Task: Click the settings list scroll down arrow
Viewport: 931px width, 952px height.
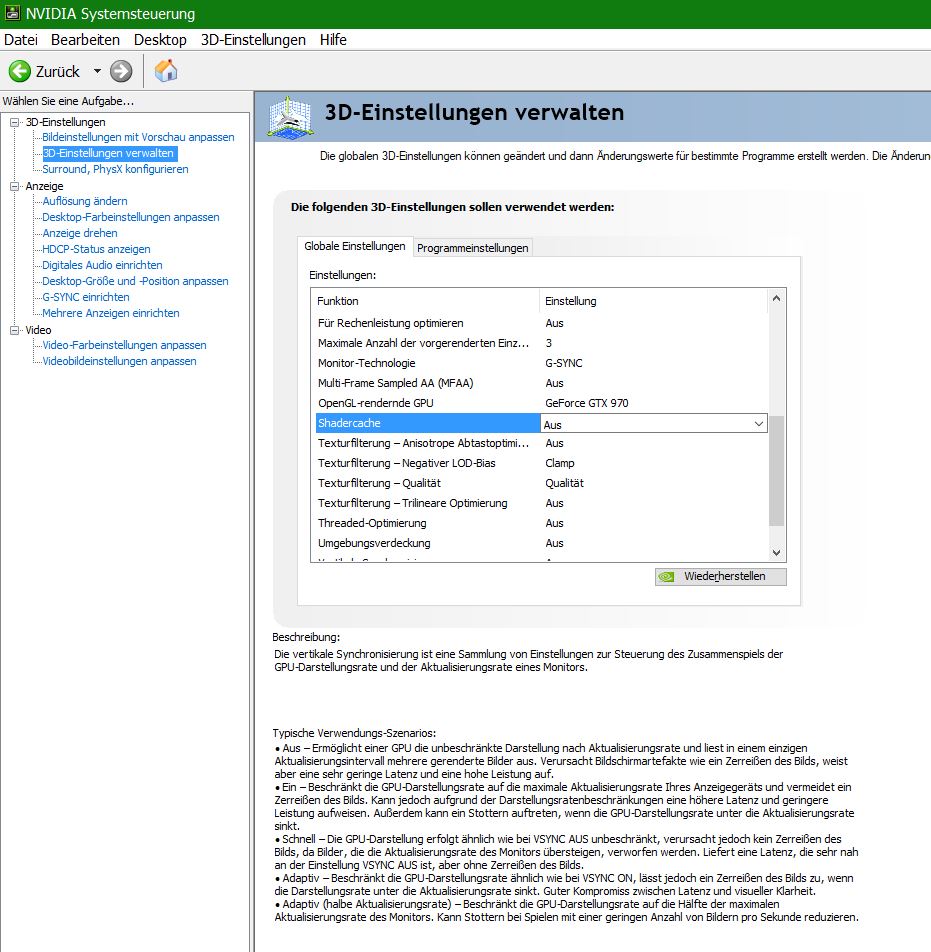Action: (x=776, y=552)
